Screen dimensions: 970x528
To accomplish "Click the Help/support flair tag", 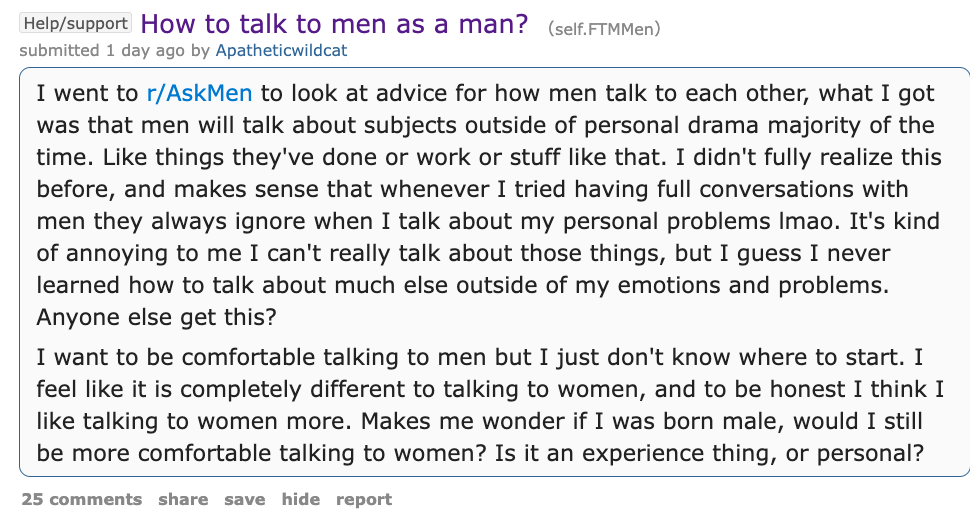I will (x=75, y=23).
